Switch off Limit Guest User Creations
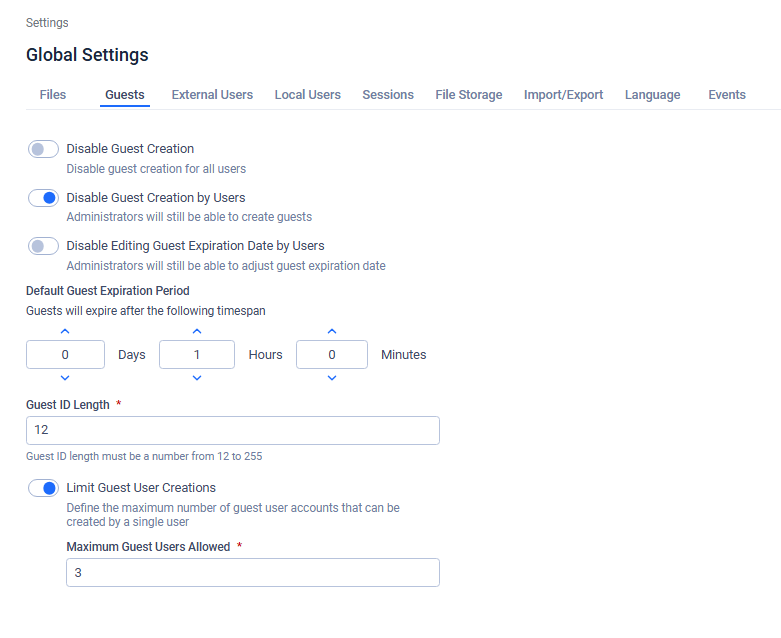The width and height of the screenshot is (781, 638). tap(43, 488)
